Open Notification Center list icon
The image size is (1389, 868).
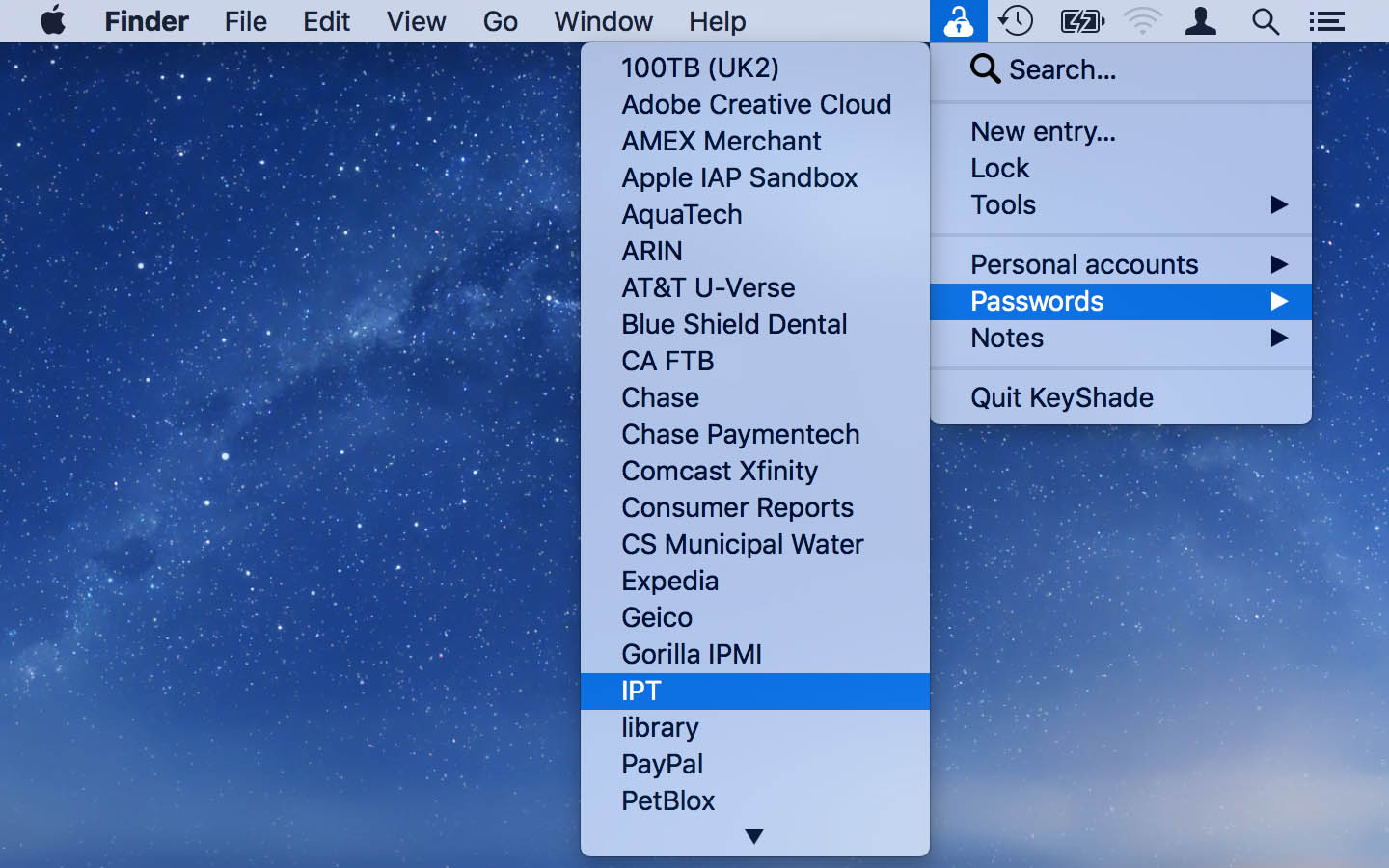(1327, 20)
